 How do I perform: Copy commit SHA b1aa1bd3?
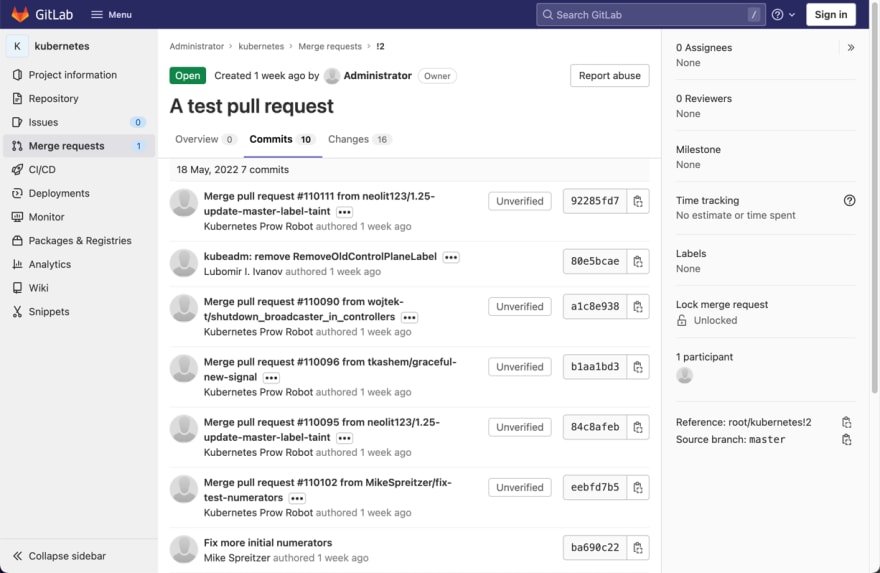point(638,366)
